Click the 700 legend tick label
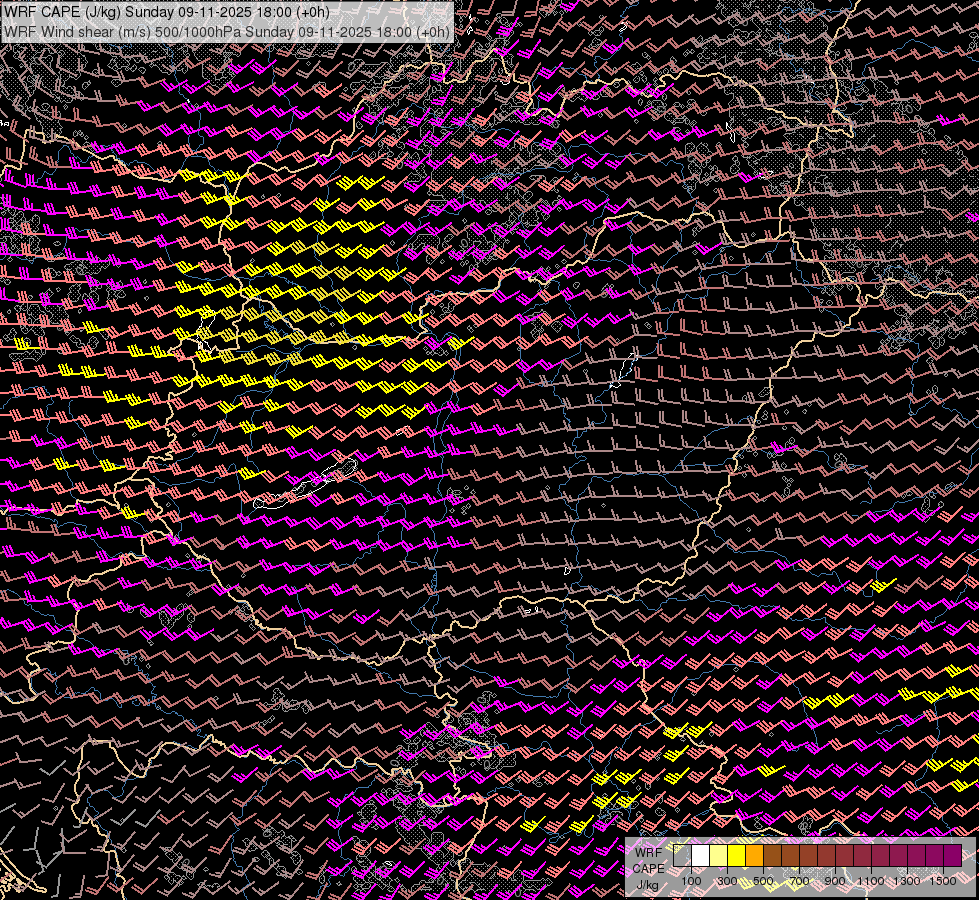This screenshot has width=979, height=900. point(799,881)
